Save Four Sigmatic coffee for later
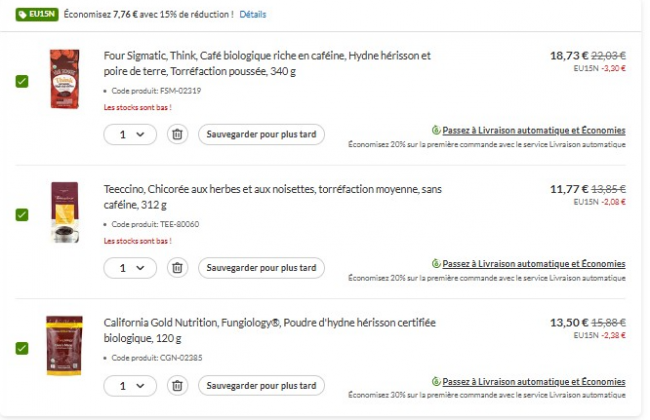The image size is (650, 420). click(x=261, y=134)
